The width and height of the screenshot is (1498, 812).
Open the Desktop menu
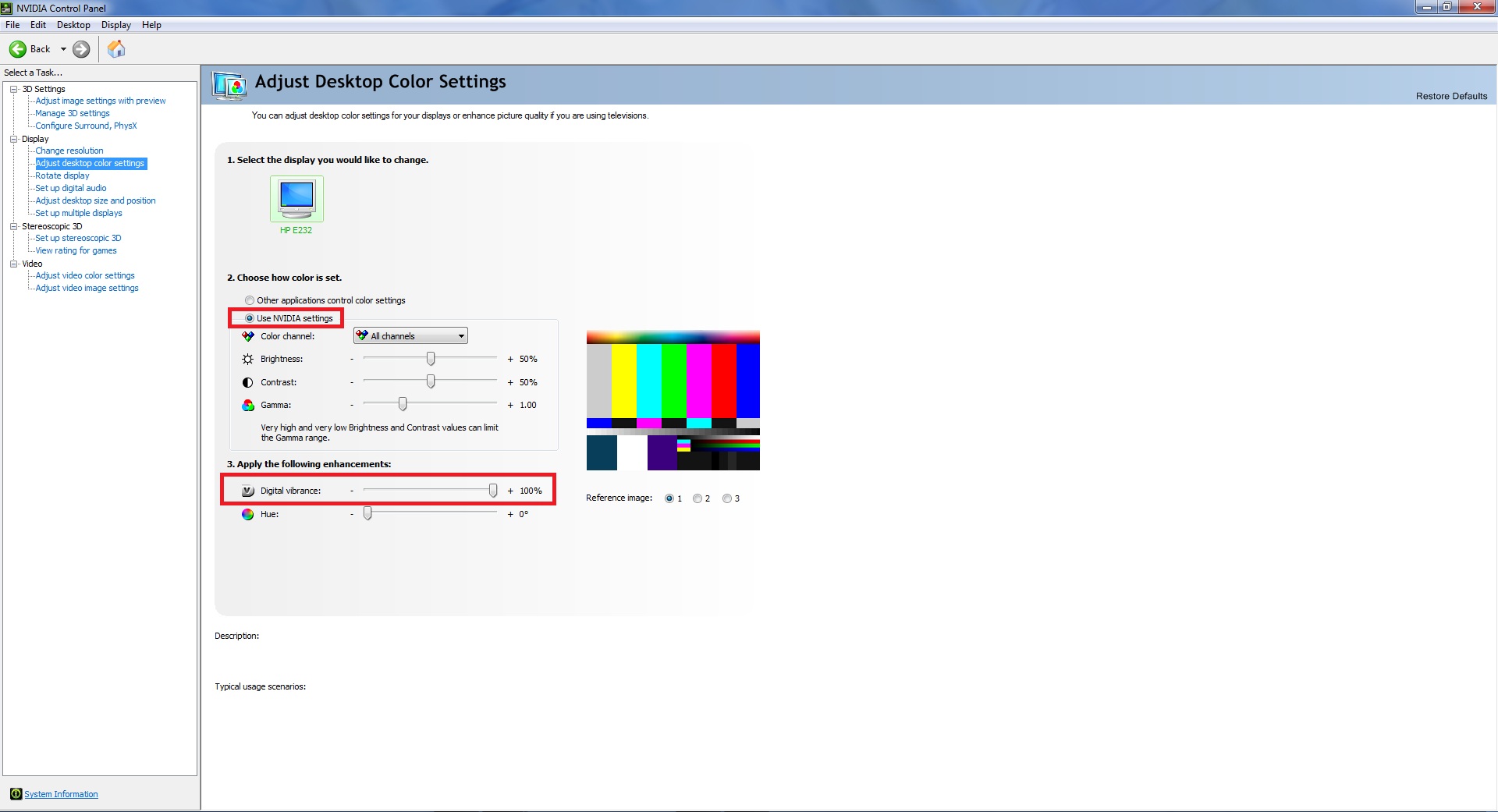click(73, 25)
